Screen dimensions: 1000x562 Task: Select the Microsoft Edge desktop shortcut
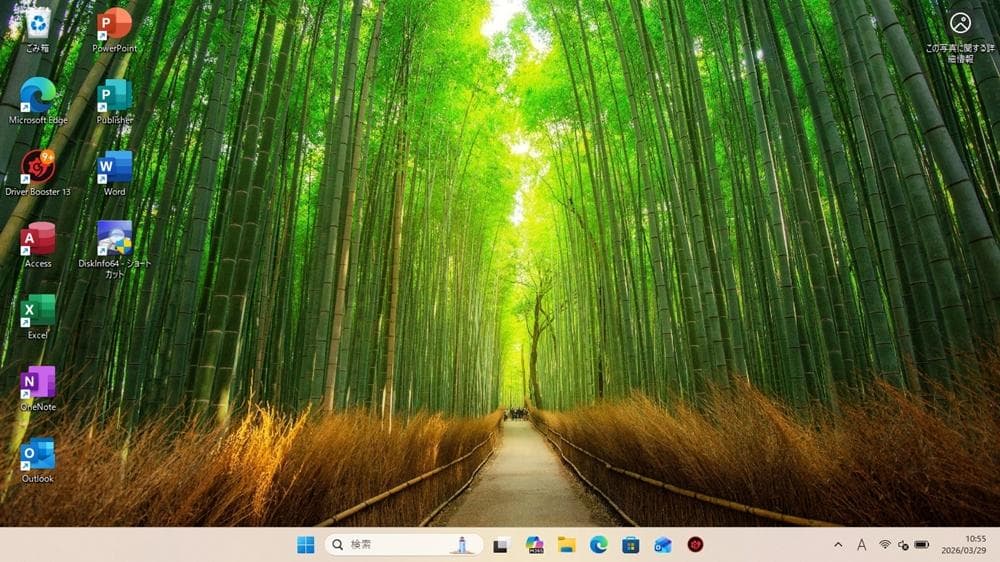click(x=38, y=101)
